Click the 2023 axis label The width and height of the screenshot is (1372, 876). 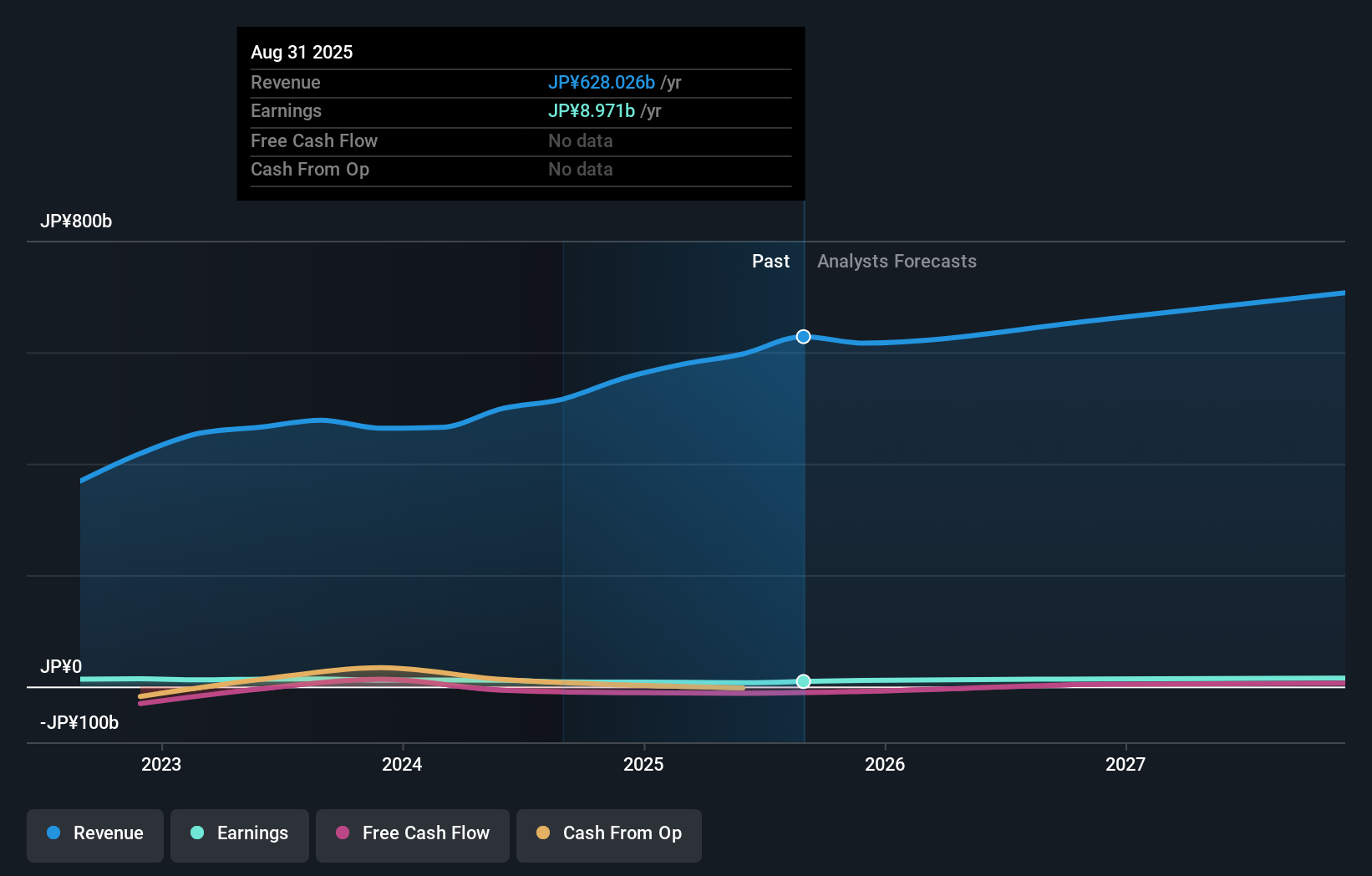[162, 764]
